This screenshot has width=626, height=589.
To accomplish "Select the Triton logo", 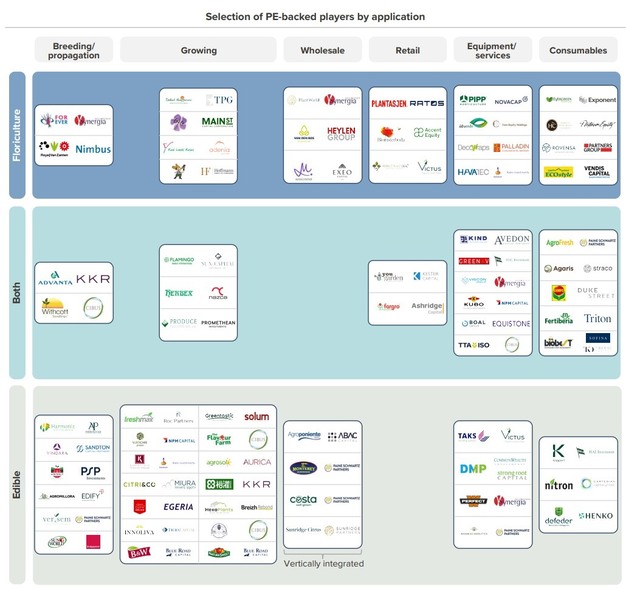I will click(597, 319).
